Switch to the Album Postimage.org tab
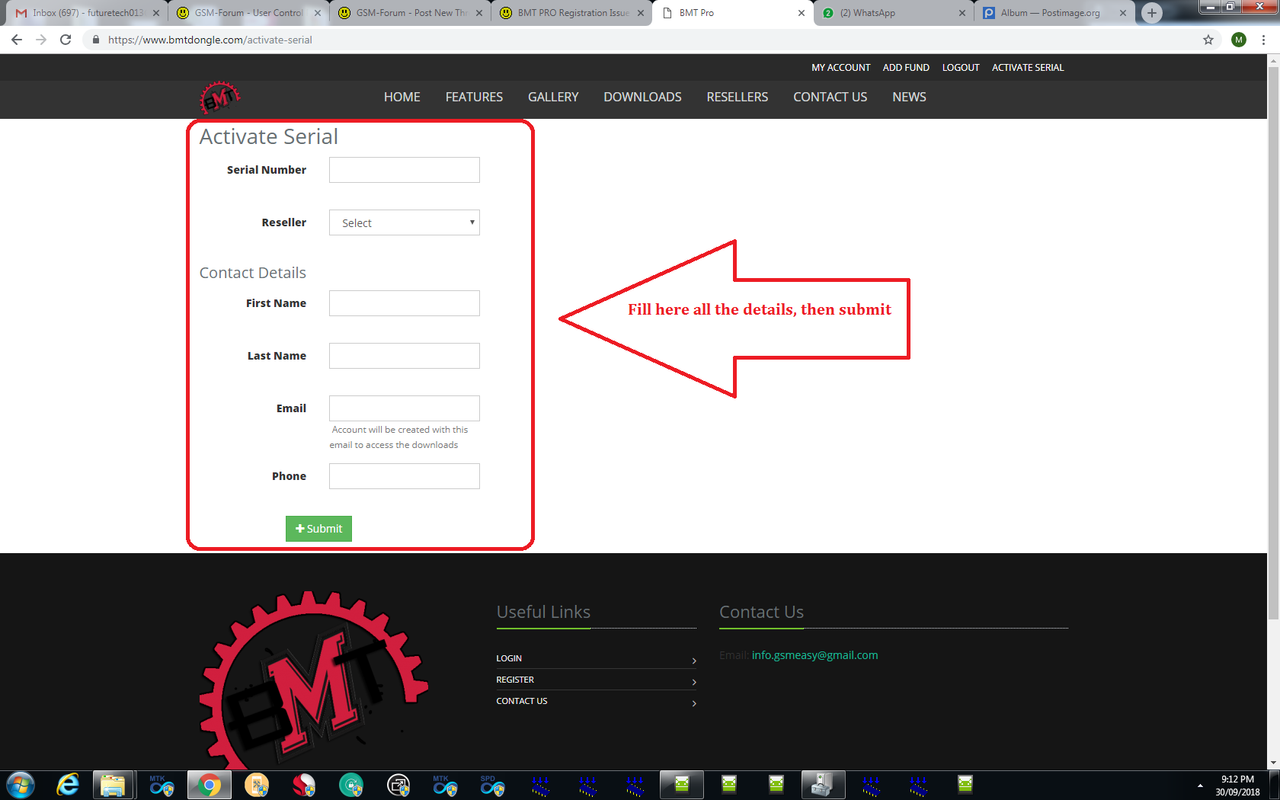 (1053, 13)
